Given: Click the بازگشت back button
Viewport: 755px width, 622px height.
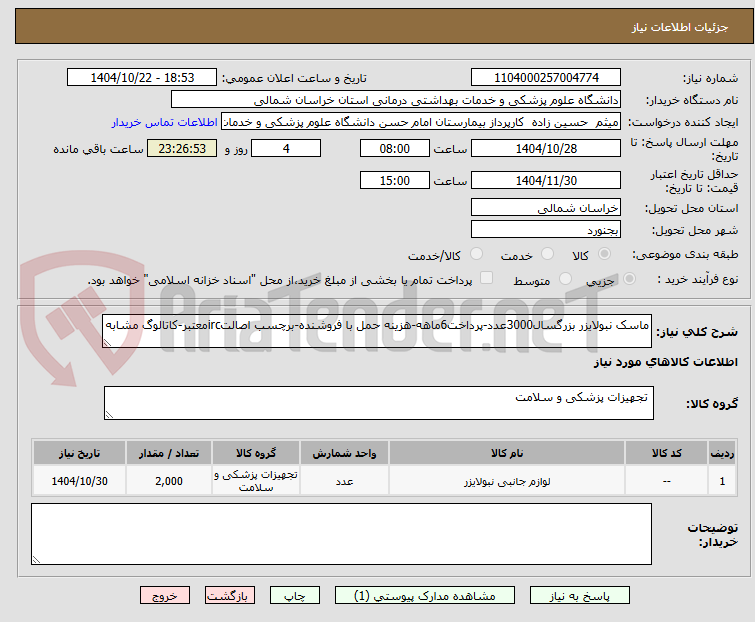Looking at the screenshot, I should tap(230, 596).
